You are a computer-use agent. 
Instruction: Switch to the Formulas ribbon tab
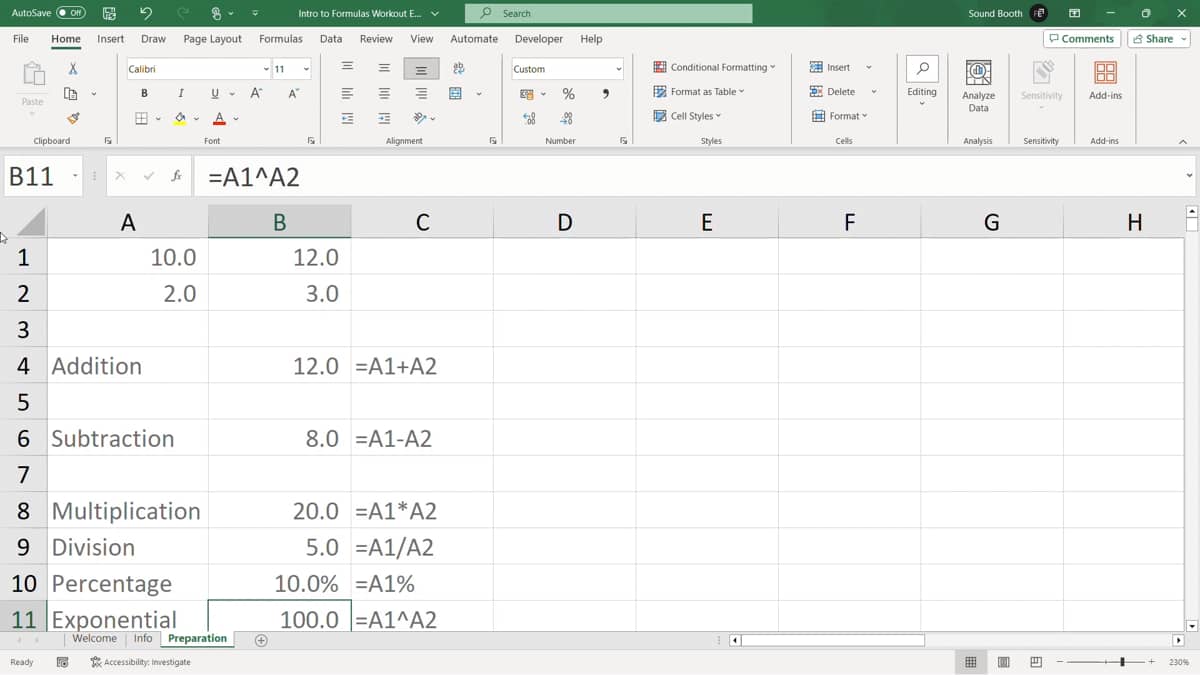point(281,39)
